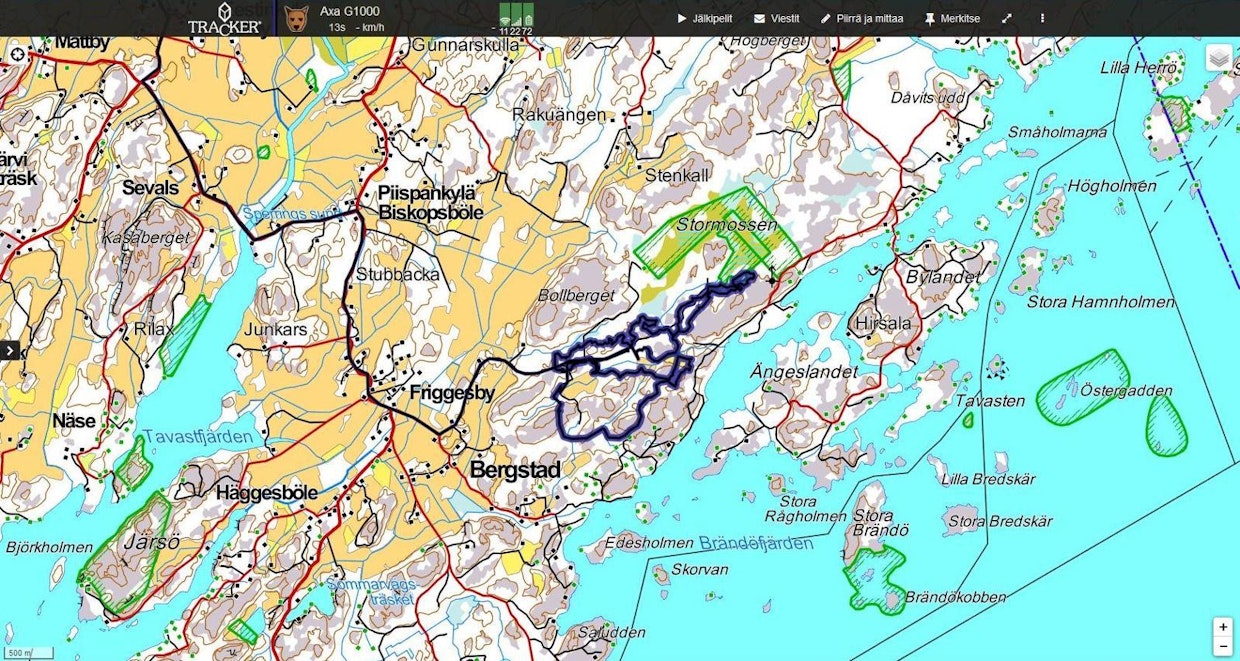Image resolution: width=1240 pixels, height=661 pixels.
Task: Zoom out the map with minus
Action: 1222,645
